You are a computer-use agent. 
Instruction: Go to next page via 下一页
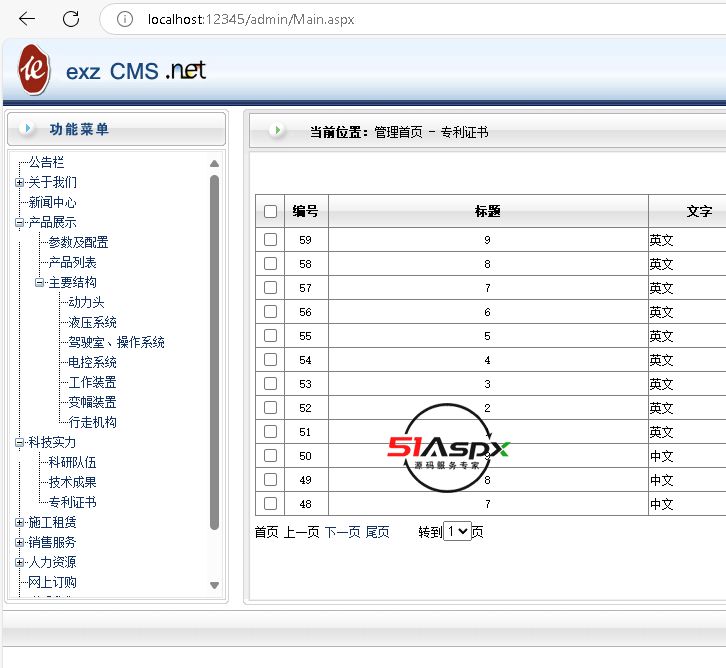click(342, 532)
